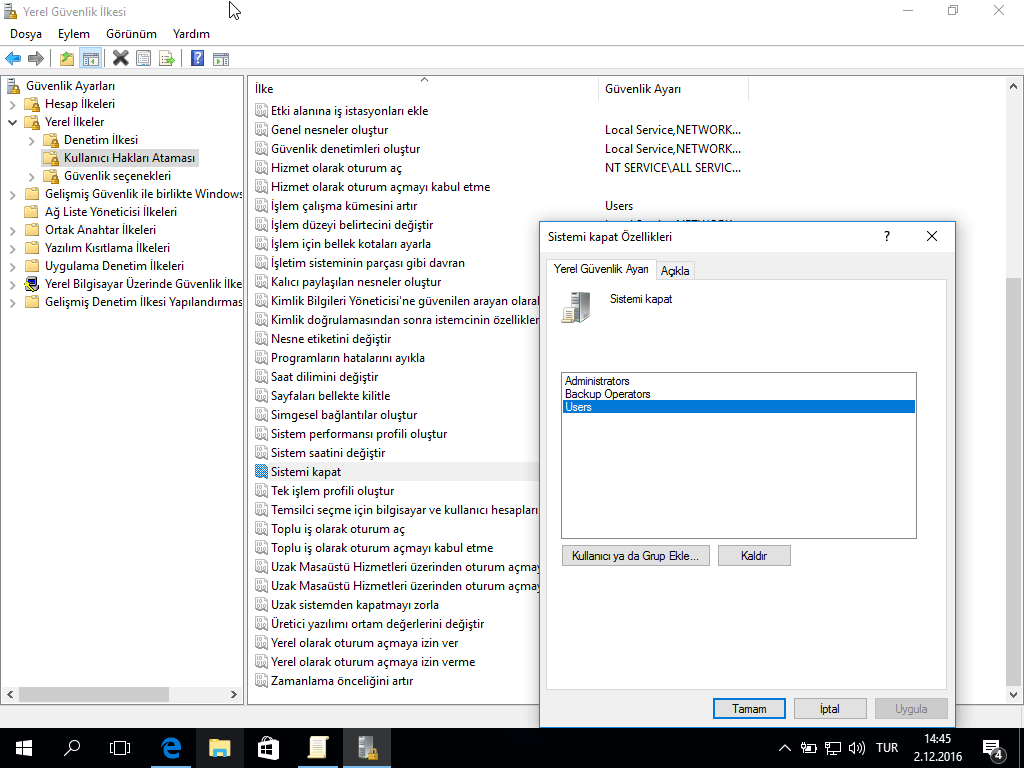Select Administrators in the group list
Viewport: 1024px width, 768px height.
(x=598, y=381)
